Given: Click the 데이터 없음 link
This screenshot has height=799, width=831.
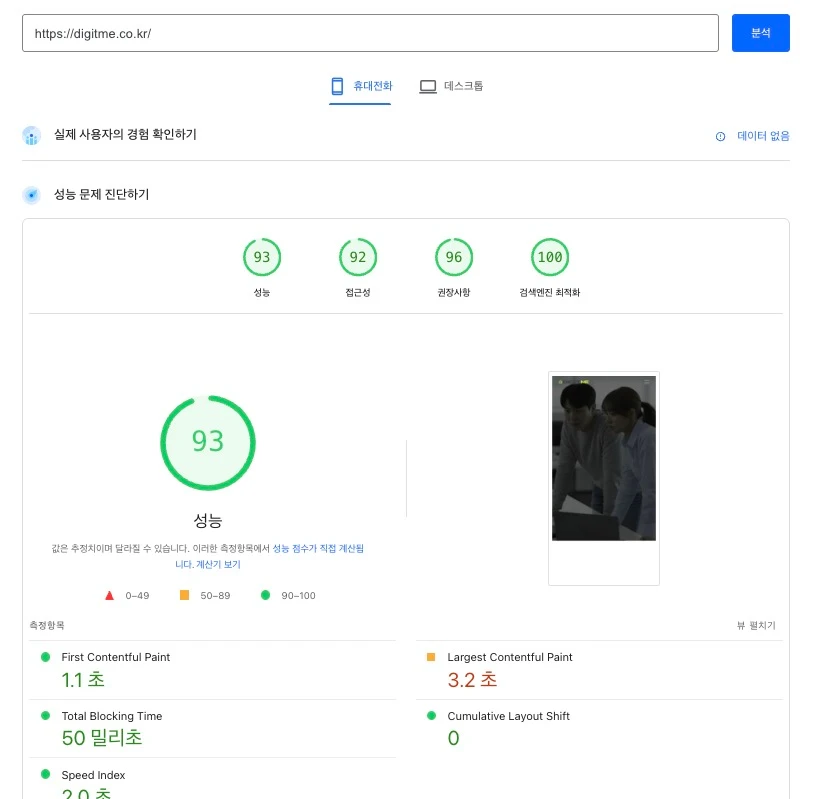Looking at the screenshot, I should tap(763, 135).
